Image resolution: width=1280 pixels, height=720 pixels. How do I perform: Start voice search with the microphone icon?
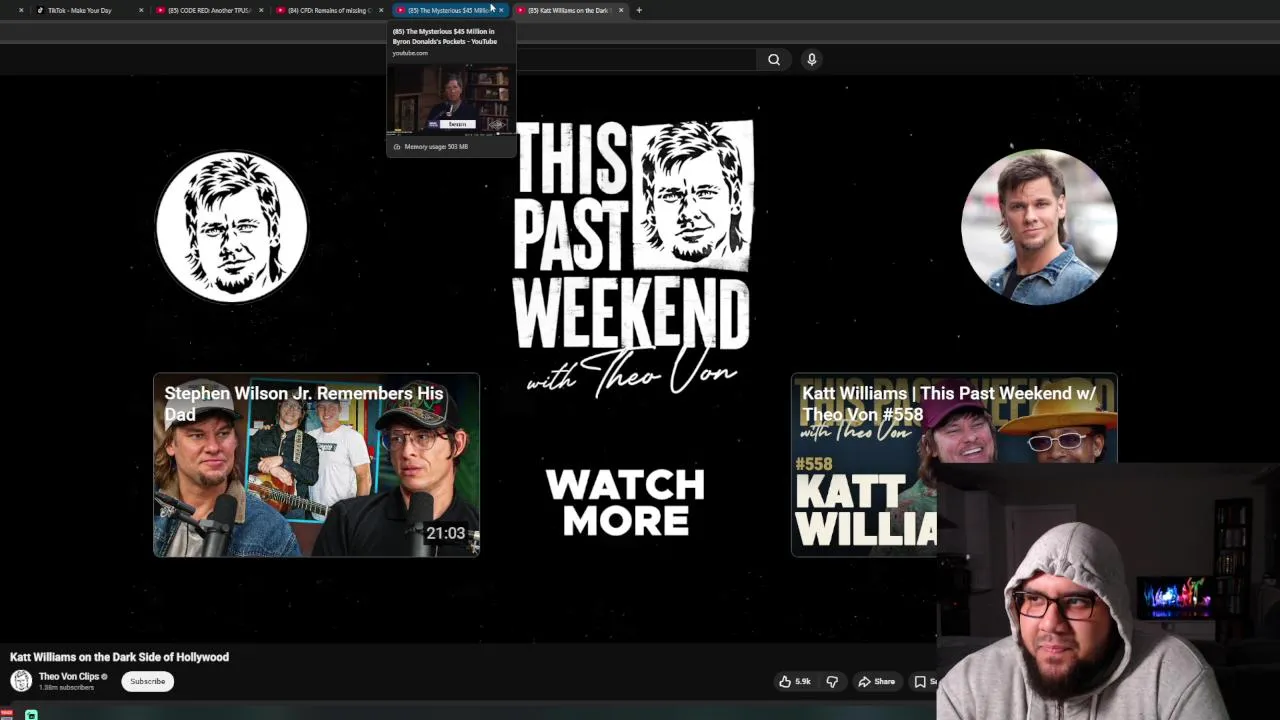812,59
